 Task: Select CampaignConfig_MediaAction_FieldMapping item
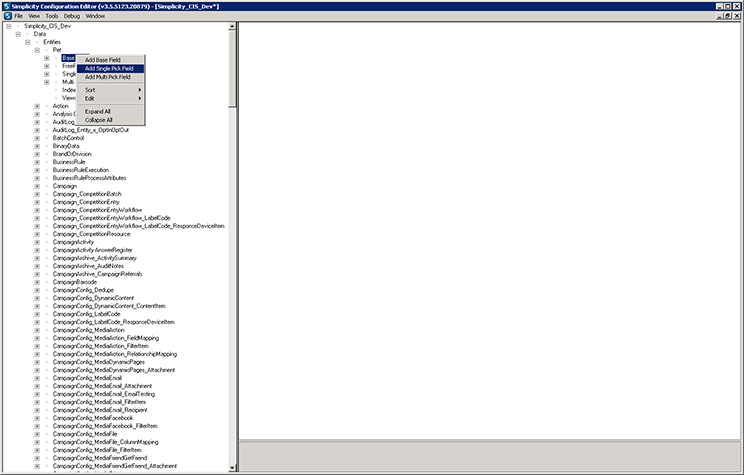106,338
